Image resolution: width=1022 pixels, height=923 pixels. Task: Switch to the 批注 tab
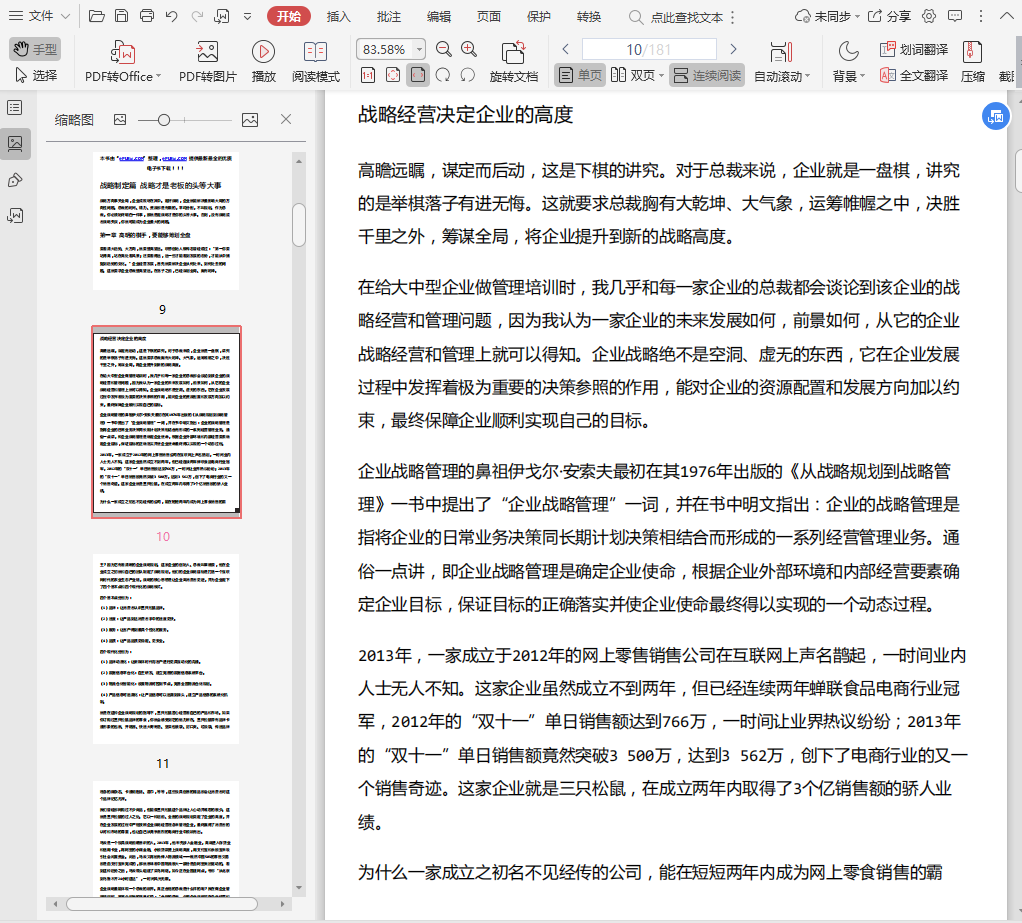pos(388,16)
